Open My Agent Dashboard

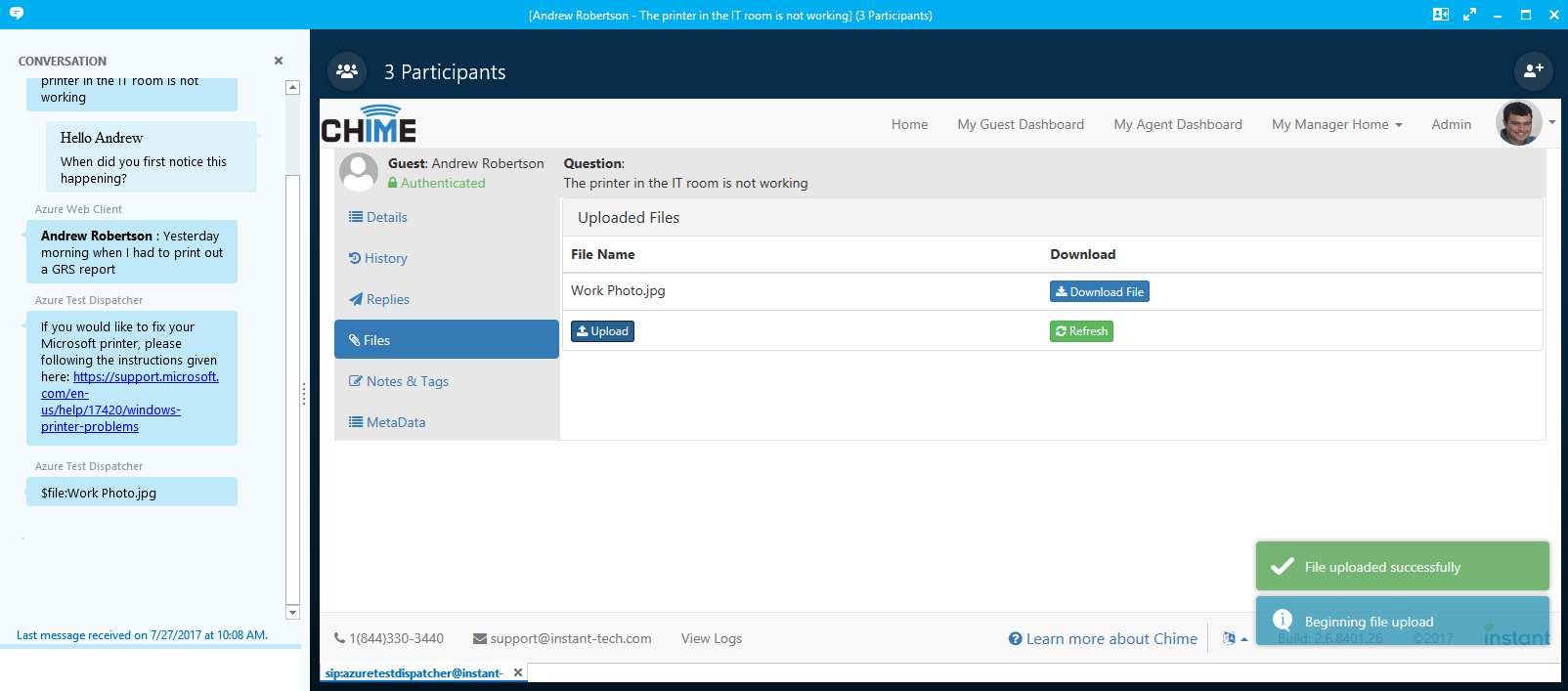pos(1178,124)
